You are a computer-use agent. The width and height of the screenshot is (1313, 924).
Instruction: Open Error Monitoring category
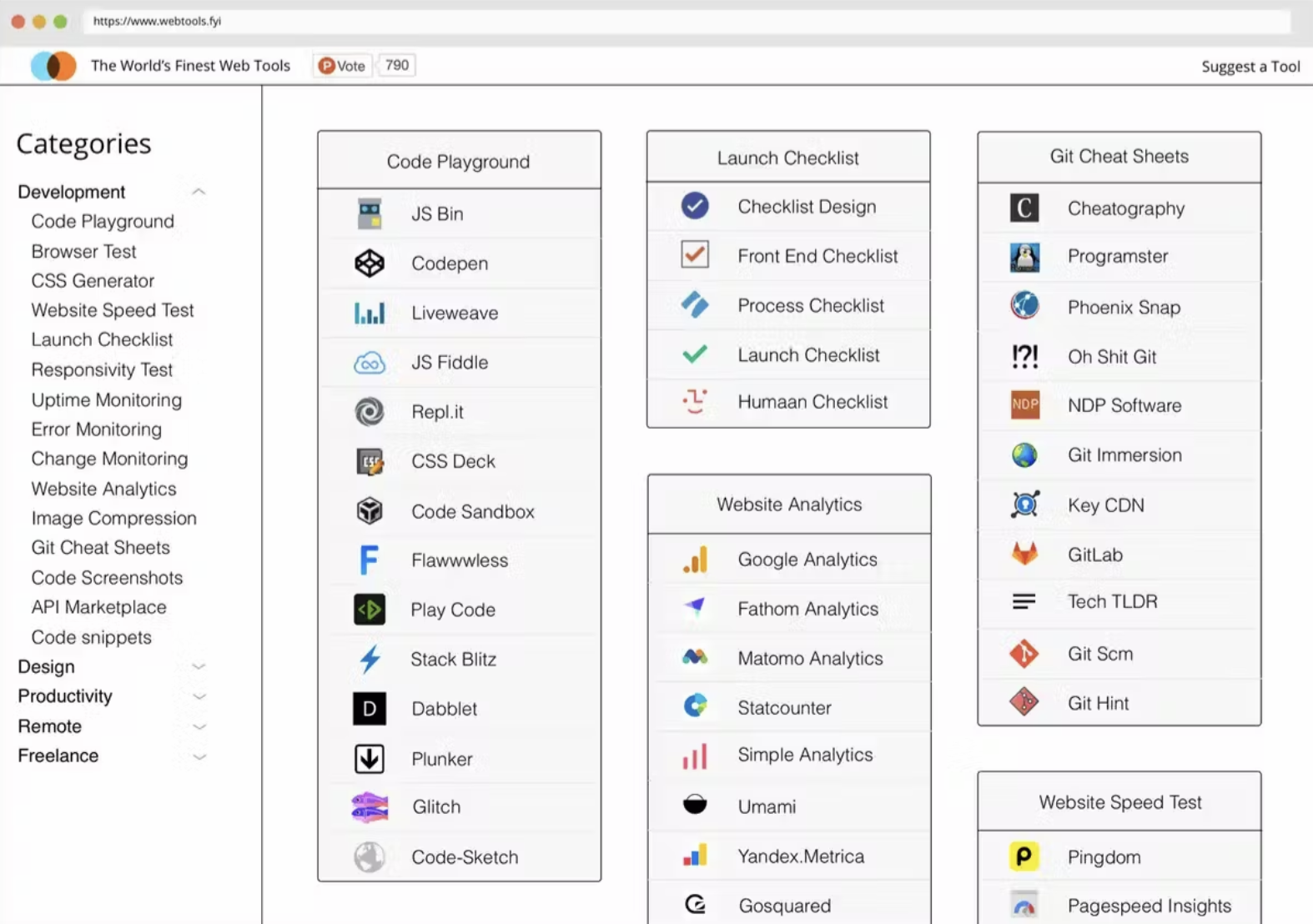click(x=96, y=429)
